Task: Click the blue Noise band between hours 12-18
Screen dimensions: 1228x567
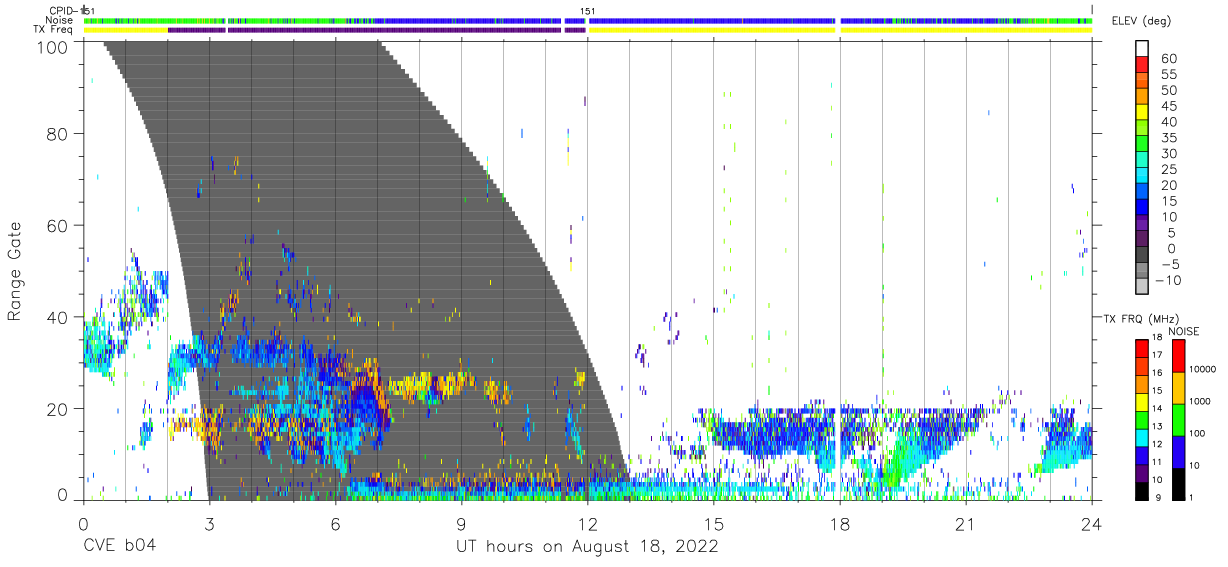Action: pyautogui.click(x=714, y=20)
